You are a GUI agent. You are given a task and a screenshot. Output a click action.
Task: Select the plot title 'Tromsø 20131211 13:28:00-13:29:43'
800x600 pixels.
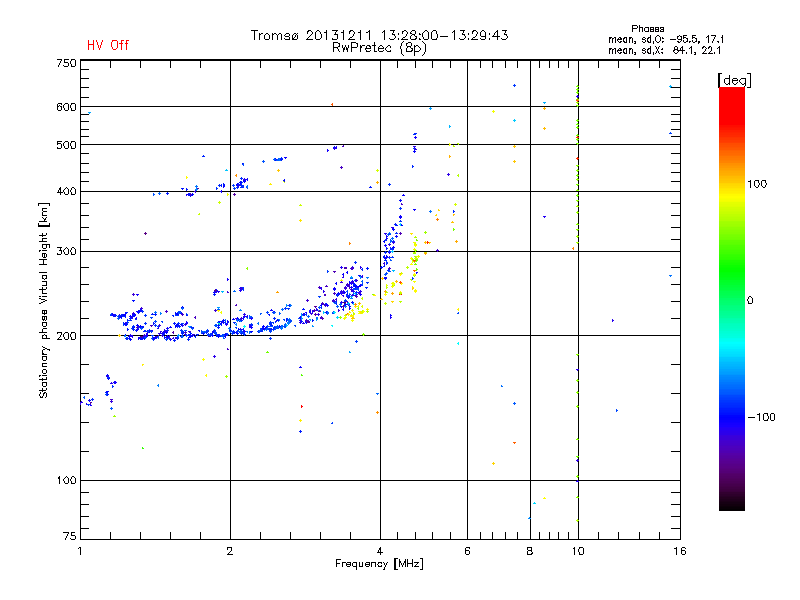click(x=380, y=35)
